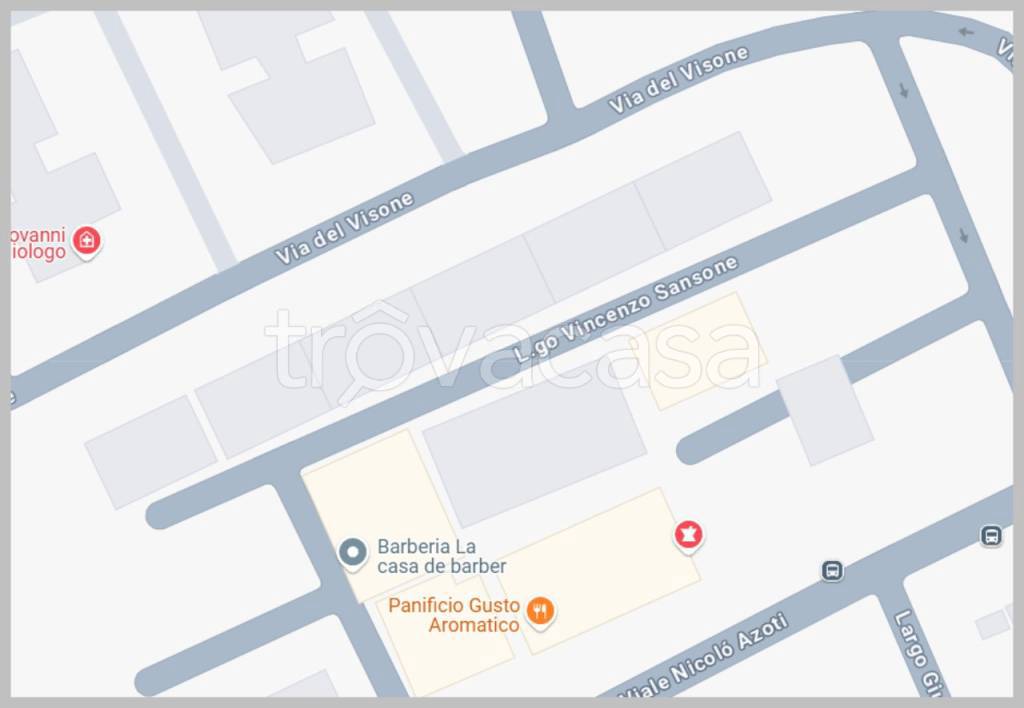Screen dimensions: 1024x708
Task: Select the bus stop icon at map's right edge
Action: pyautogui.click(x=991, y=536)
